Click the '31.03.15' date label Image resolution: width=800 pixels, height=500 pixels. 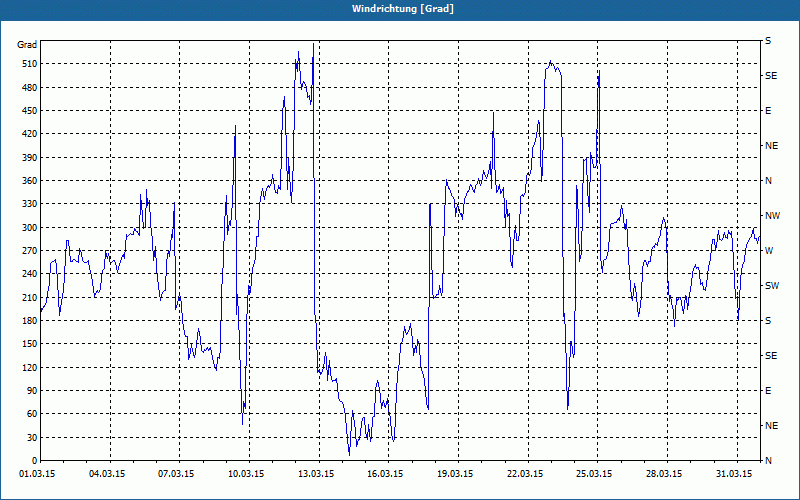(x=734, y=474)
